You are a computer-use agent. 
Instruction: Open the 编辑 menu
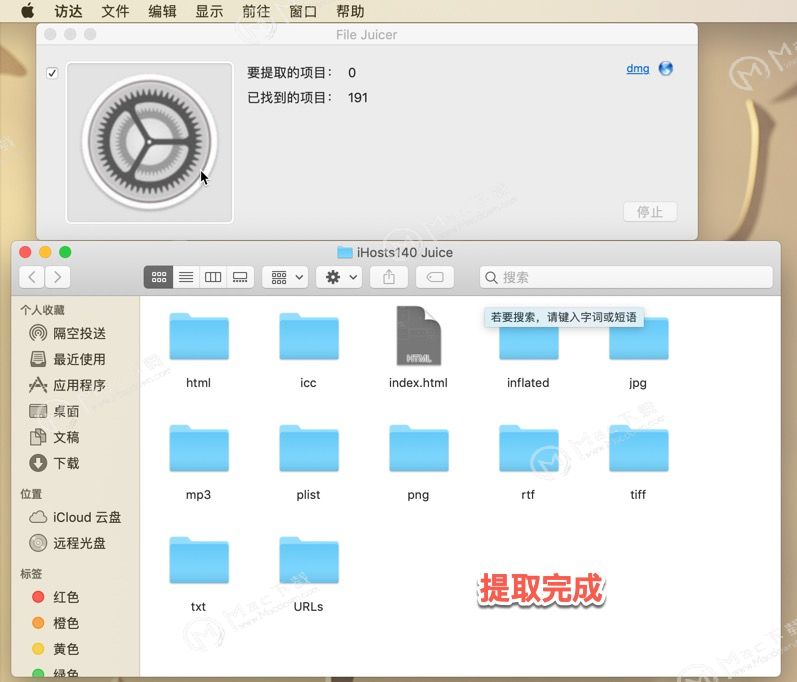click(x=162, y=11)
